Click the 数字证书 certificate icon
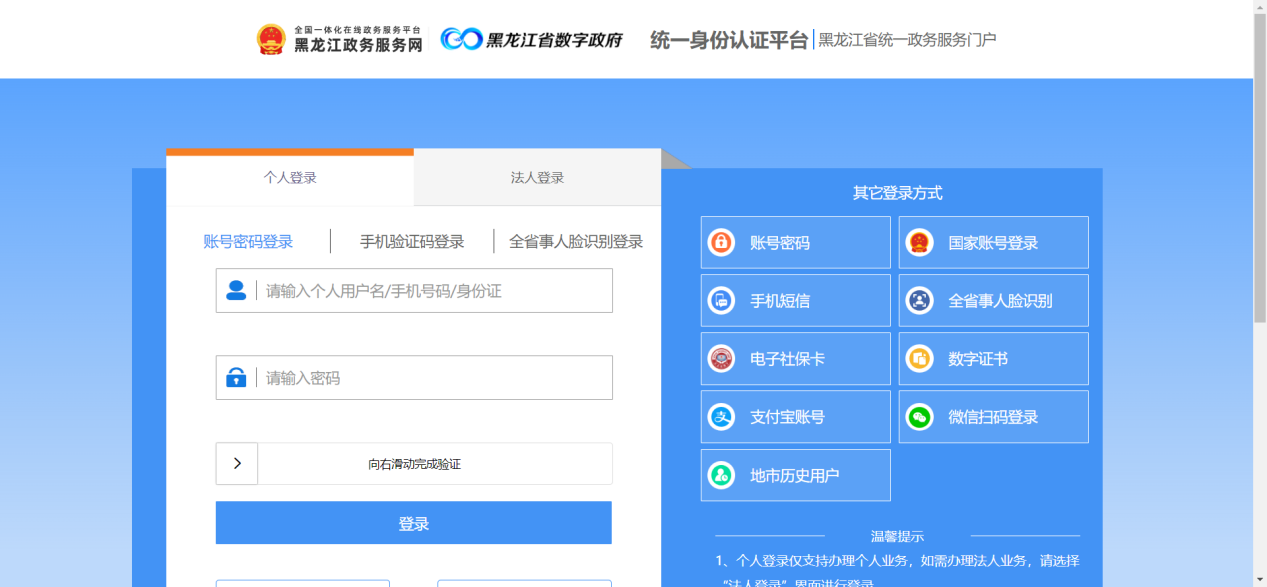This screenshot has width=1267, height=587. 919,359
